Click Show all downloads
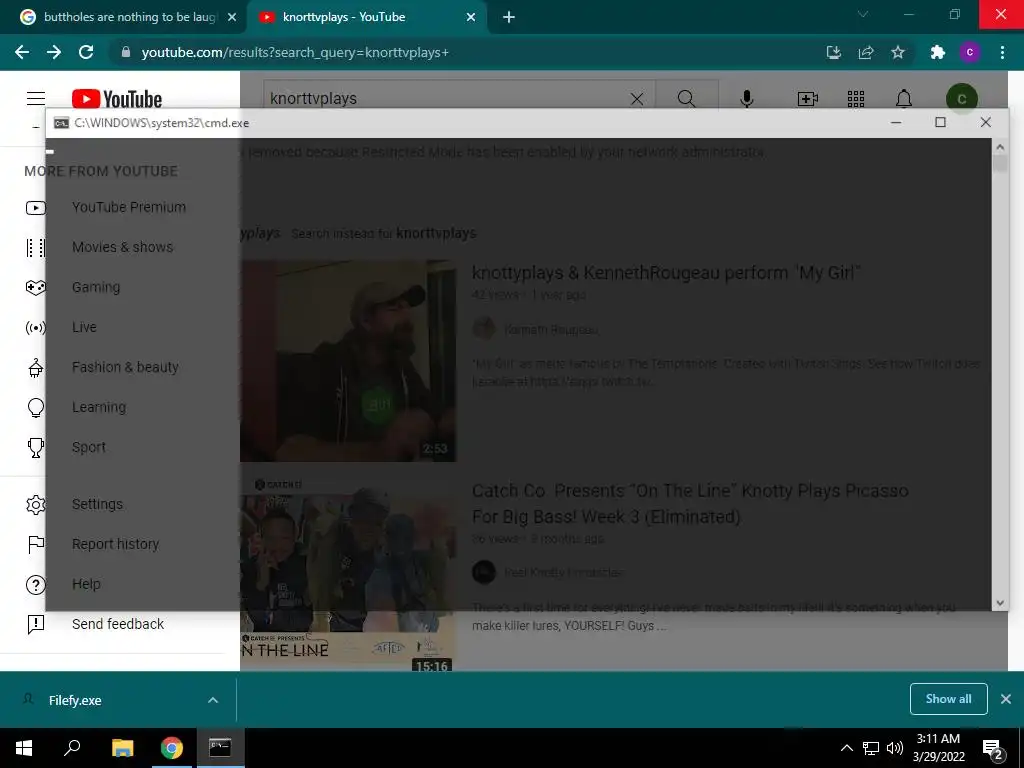1024x768 pixels. pyautogui.click(x=948, y=699)
